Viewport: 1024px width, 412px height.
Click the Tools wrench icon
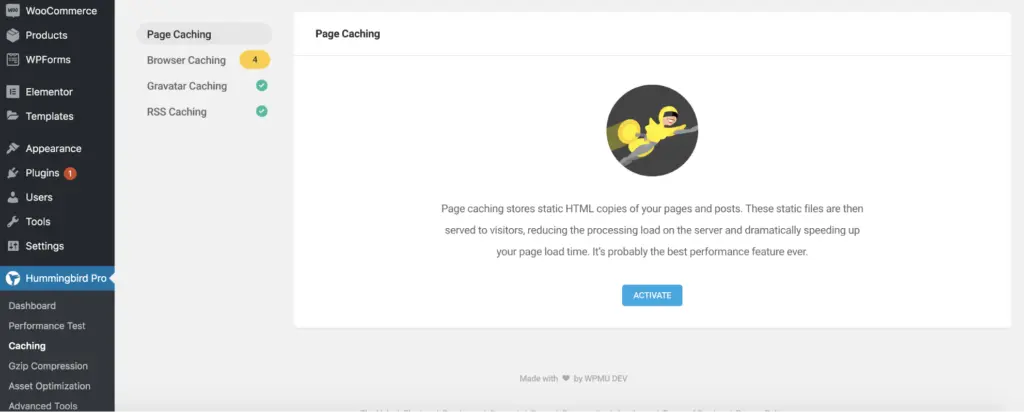pyautogui.click(x=12, y=222)
